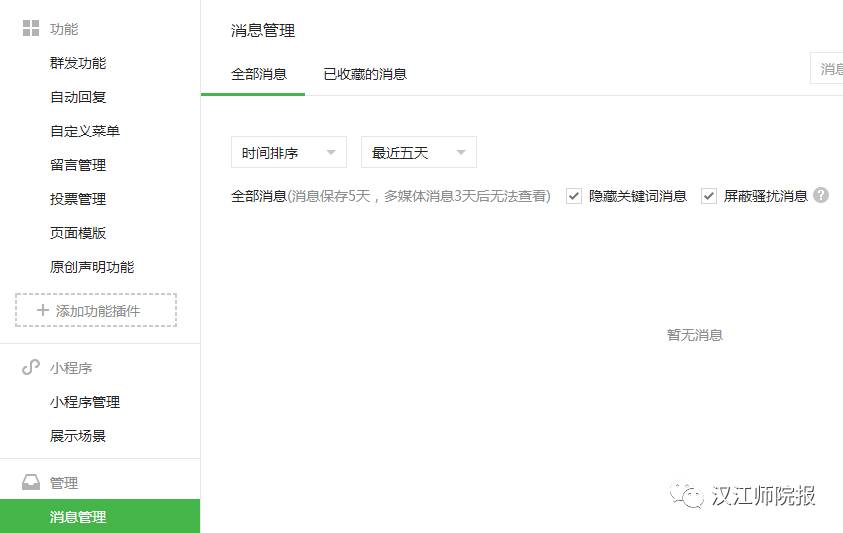
Task: Open 小程序管理 in the sidebar
Action: coord(85,402)
